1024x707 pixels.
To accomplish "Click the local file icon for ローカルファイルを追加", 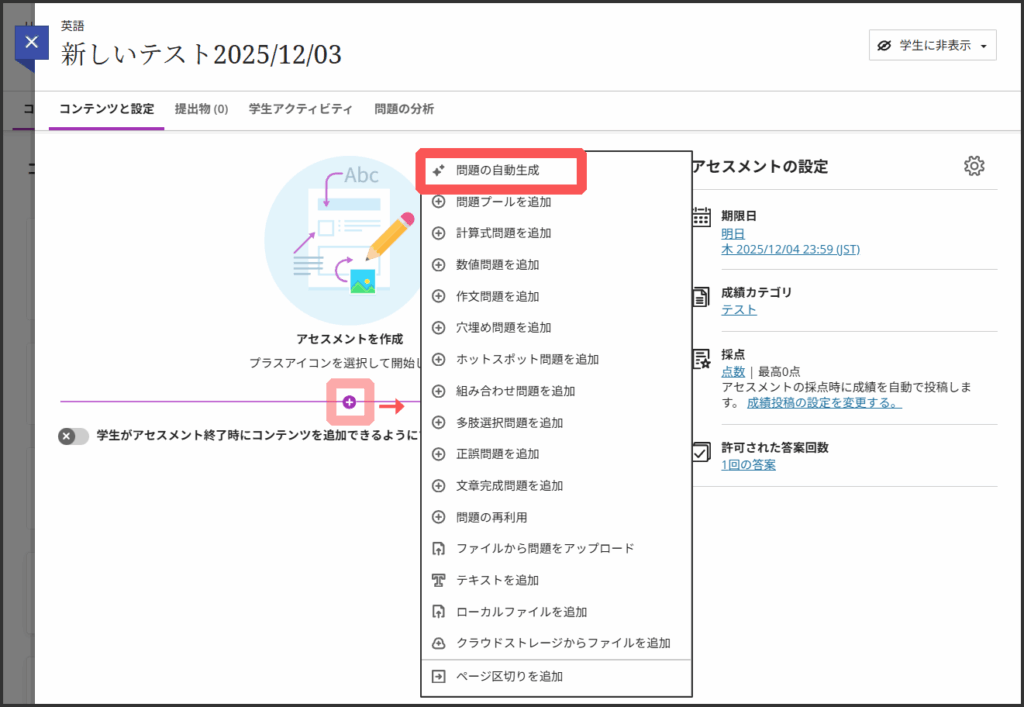I will (x=438, y=612).
